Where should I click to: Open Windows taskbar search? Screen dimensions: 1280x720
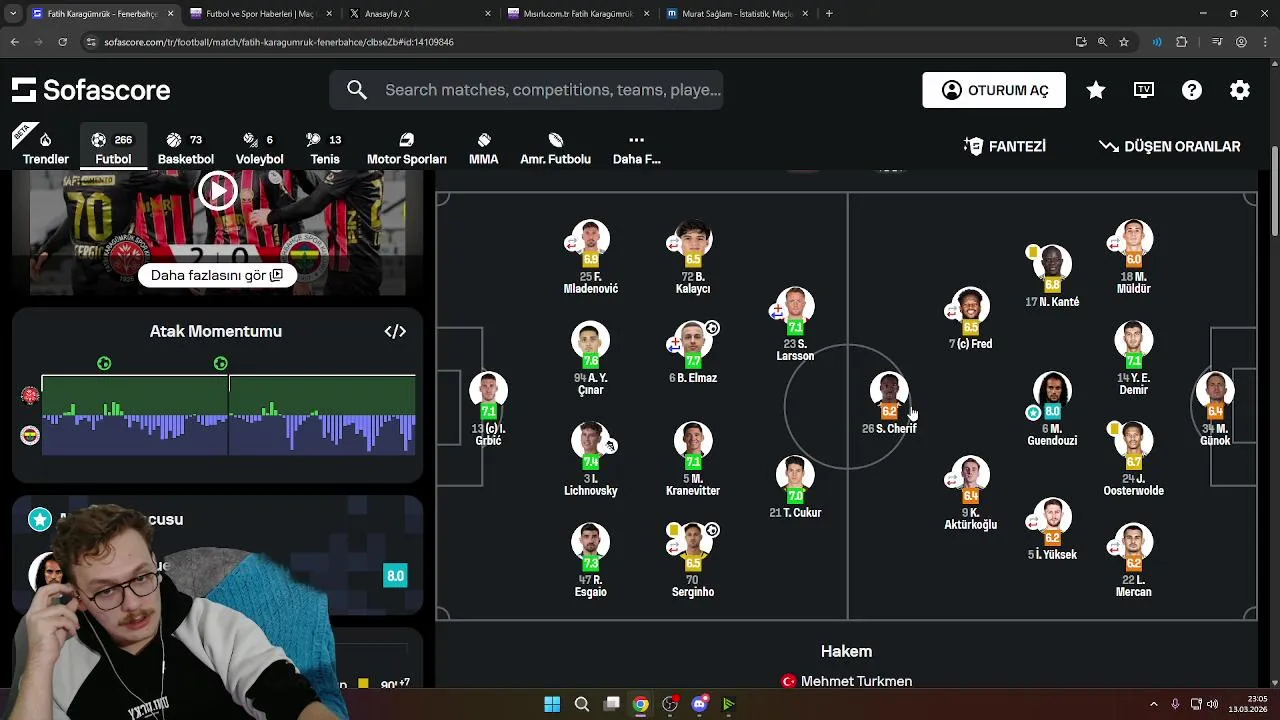582,704
